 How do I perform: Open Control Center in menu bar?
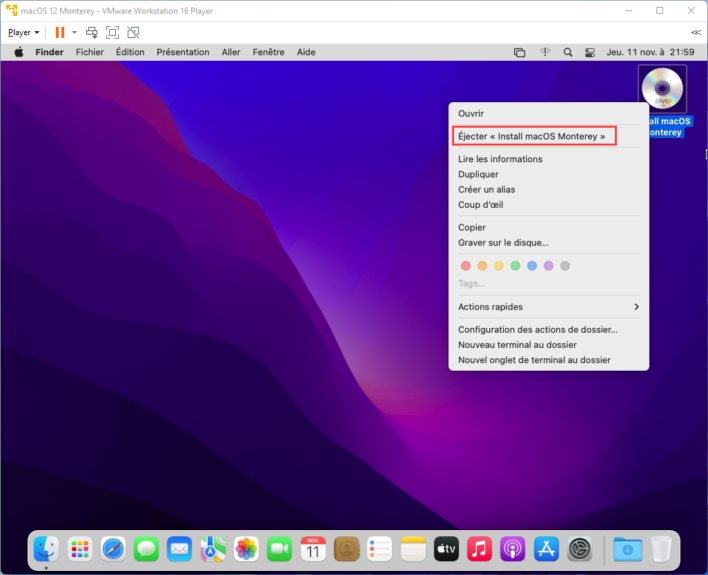(x=590, y=52)
